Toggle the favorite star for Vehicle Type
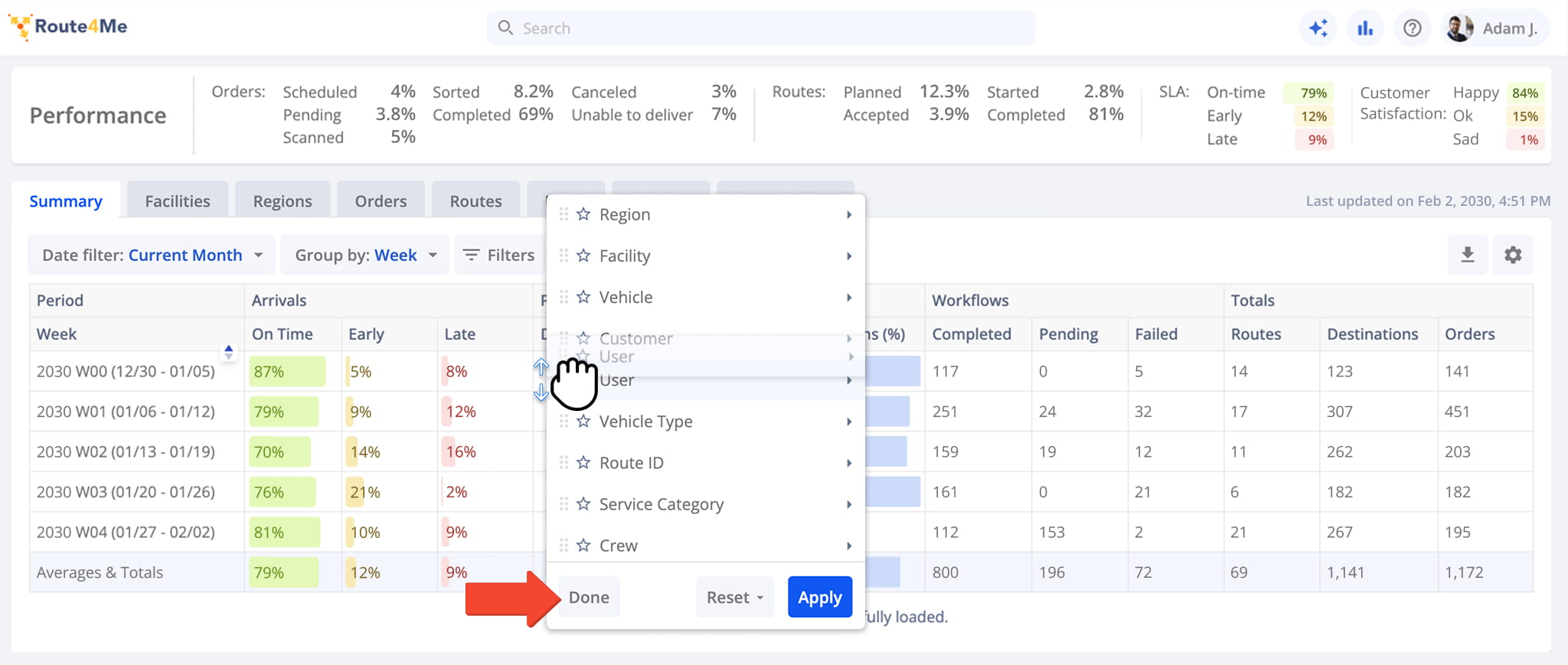Screen dimensions: 1568x665 click(x=583, y=421)
